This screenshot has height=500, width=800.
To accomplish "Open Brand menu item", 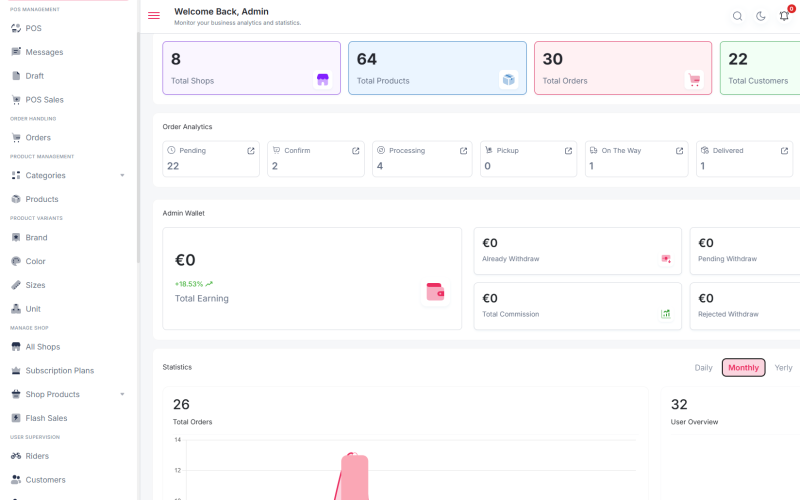I will coord(36,237).
